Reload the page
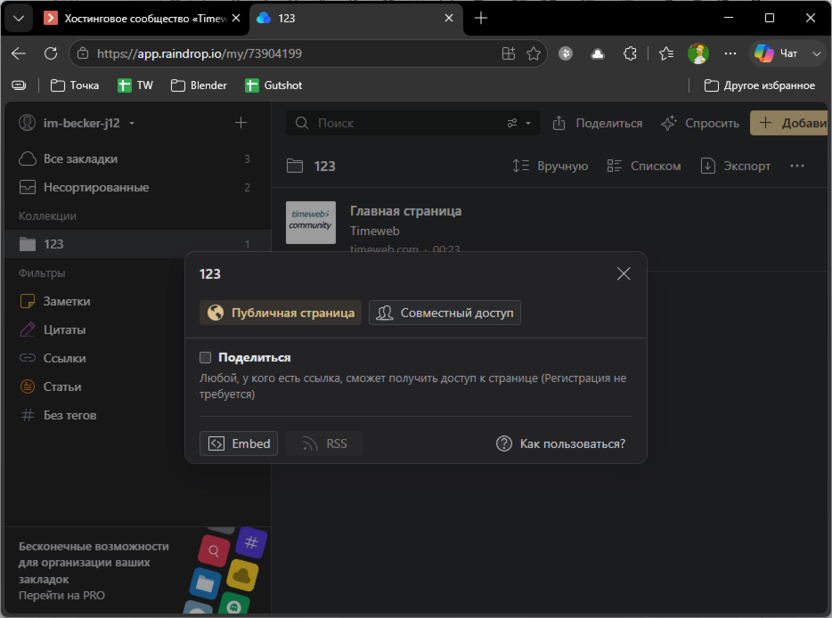 [50, 54]
